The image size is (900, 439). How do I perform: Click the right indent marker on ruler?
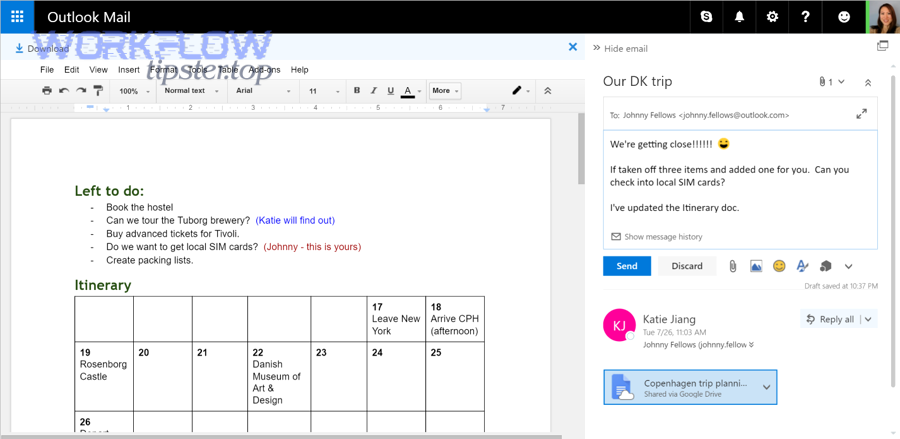tap(487, 109)
